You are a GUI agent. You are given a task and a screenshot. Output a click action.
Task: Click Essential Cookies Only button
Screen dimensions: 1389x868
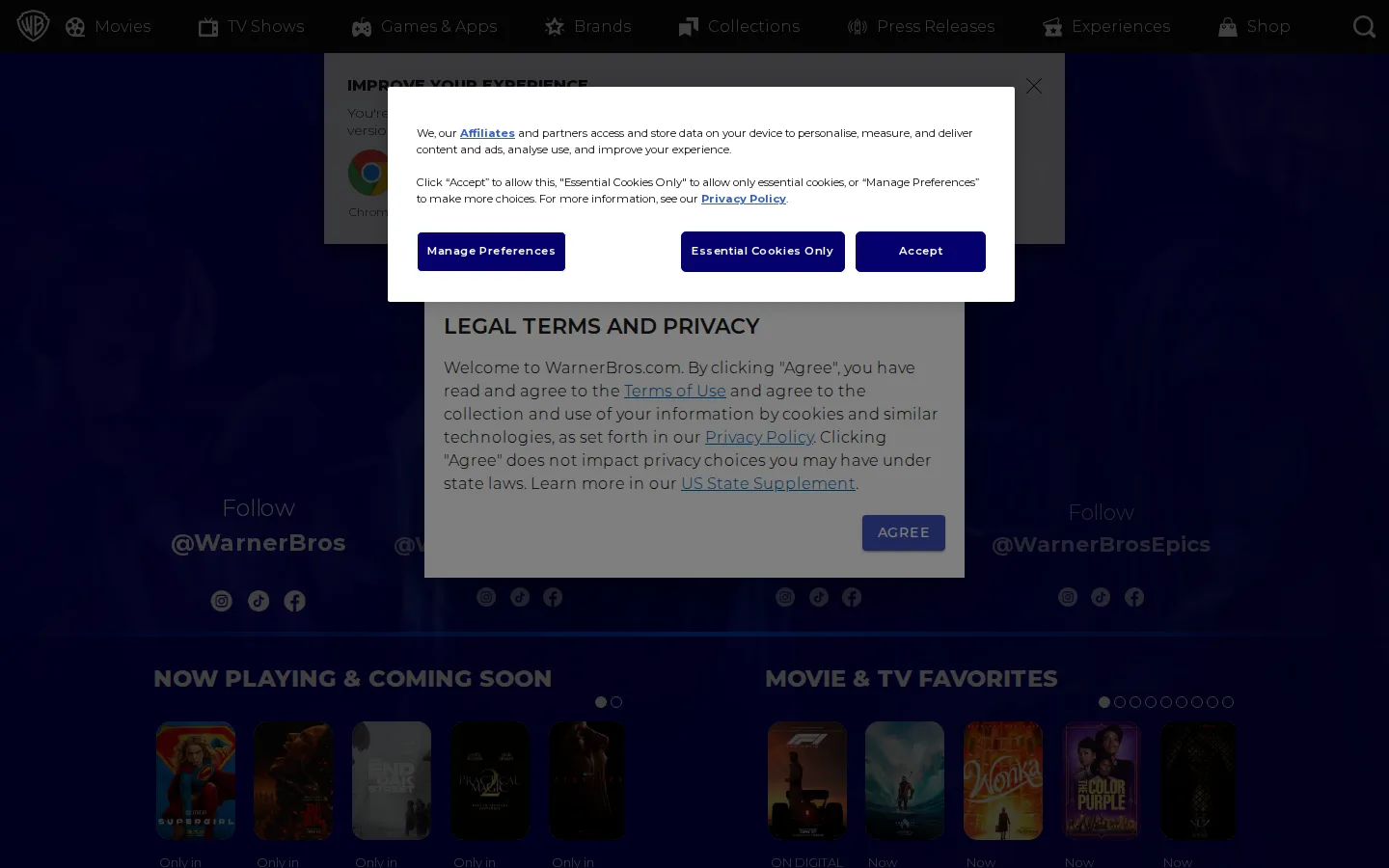pos(762,251)
